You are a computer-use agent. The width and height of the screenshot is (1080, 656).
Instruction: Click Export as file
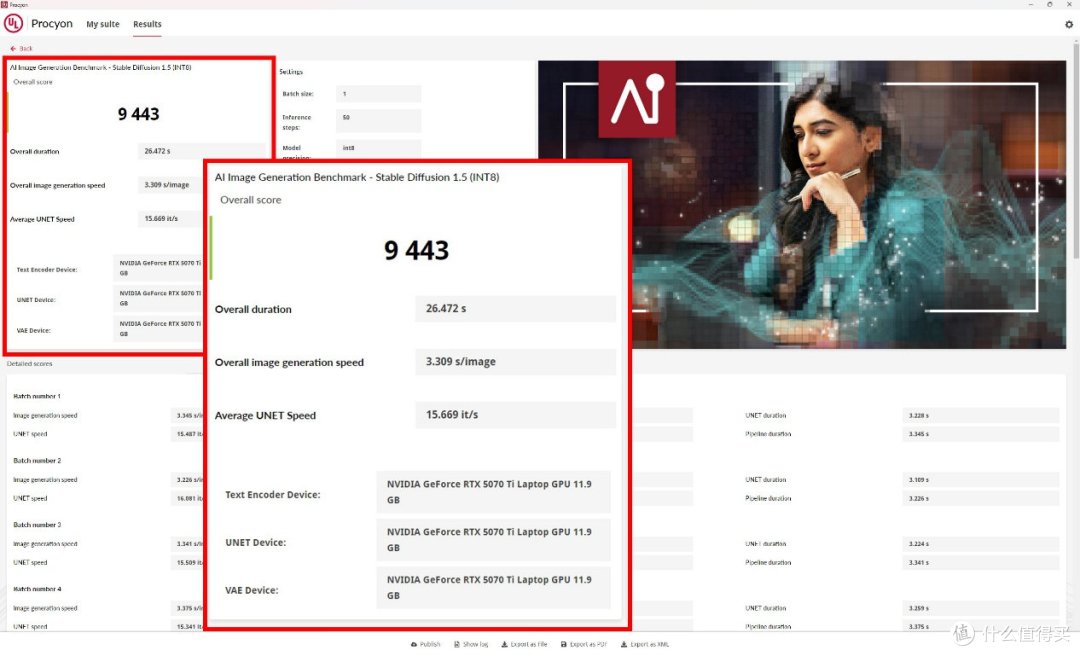(x=524, y=644)
